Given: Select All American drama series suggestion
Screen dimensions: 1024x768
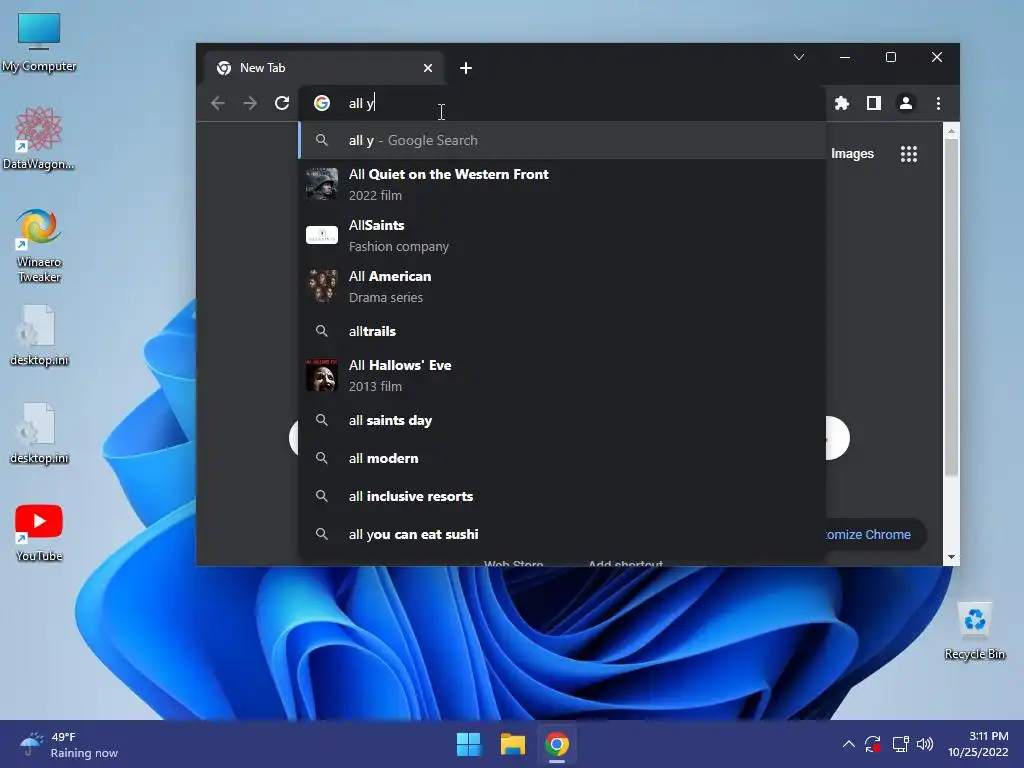Looking at the screenshot, I should click(562, 286).
